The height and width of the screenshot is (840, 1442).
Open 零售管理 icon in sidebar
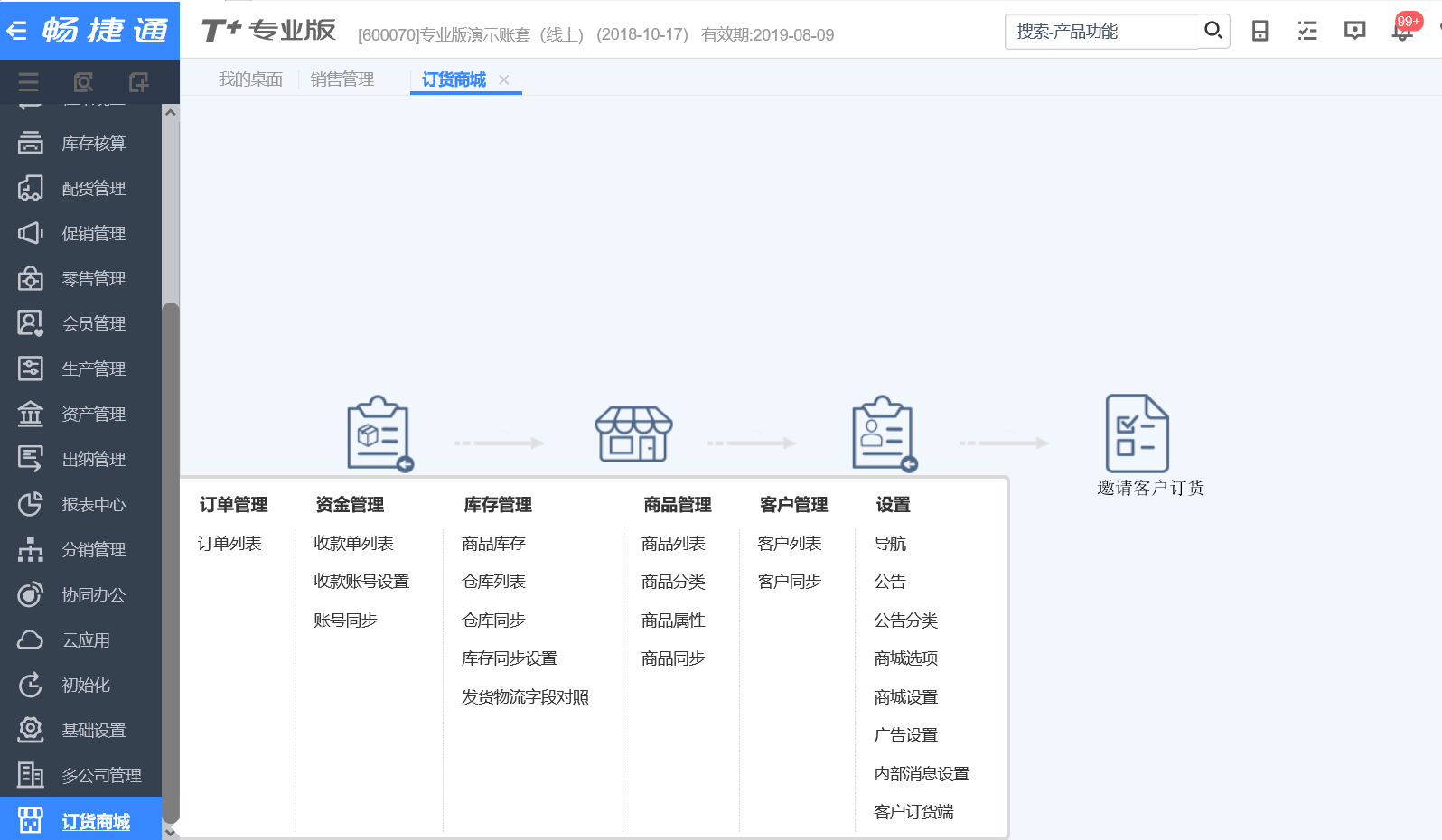31,278
